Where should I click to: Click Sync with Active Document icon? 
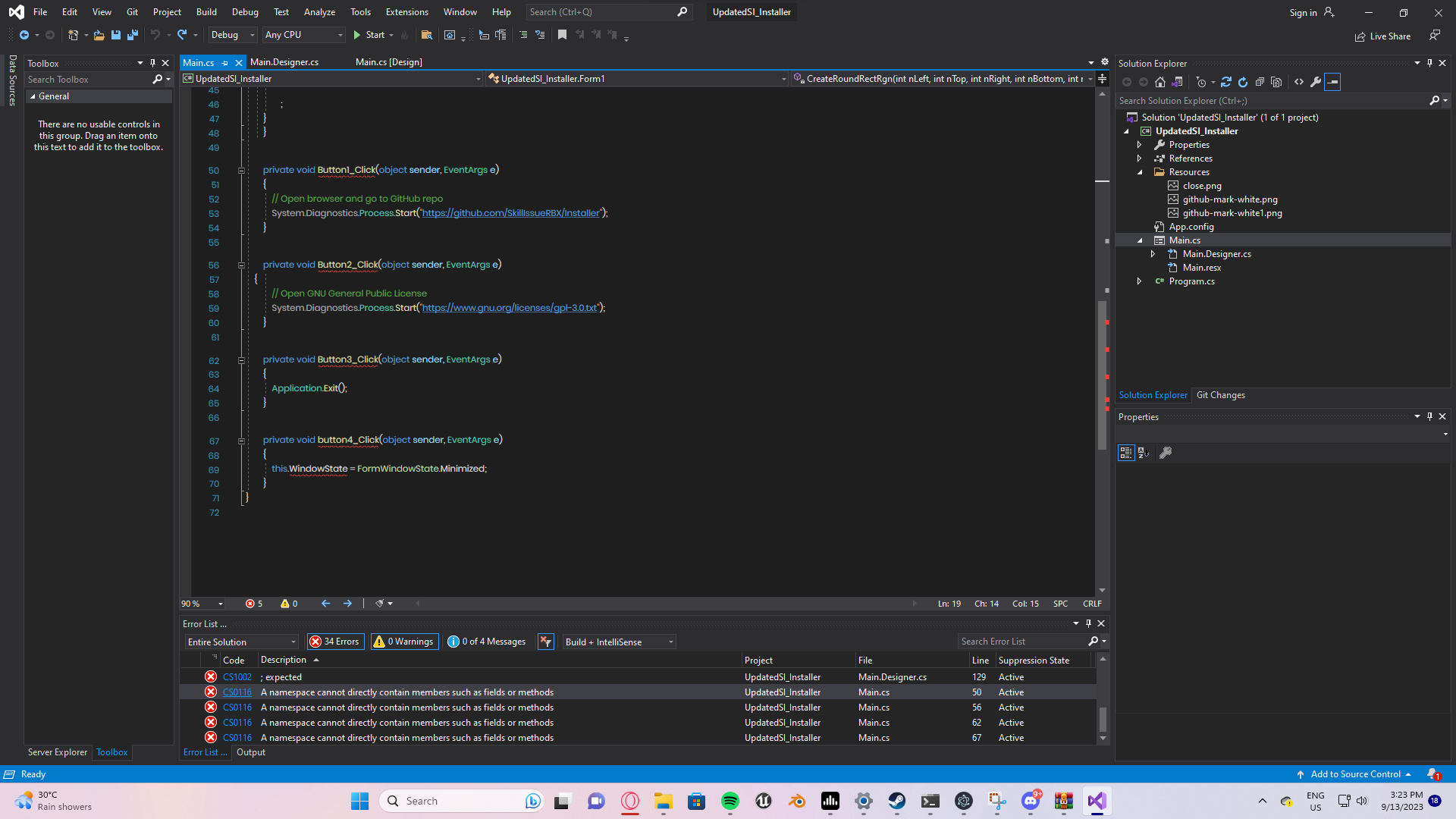(1225, 82)
